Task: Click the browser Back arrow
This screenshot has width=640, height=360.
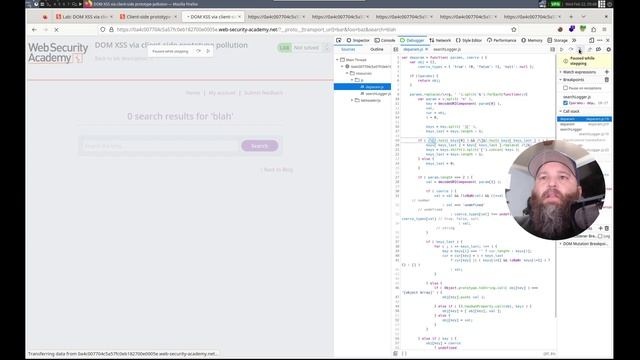Action: pyautogui.click(x=34, y=30)
